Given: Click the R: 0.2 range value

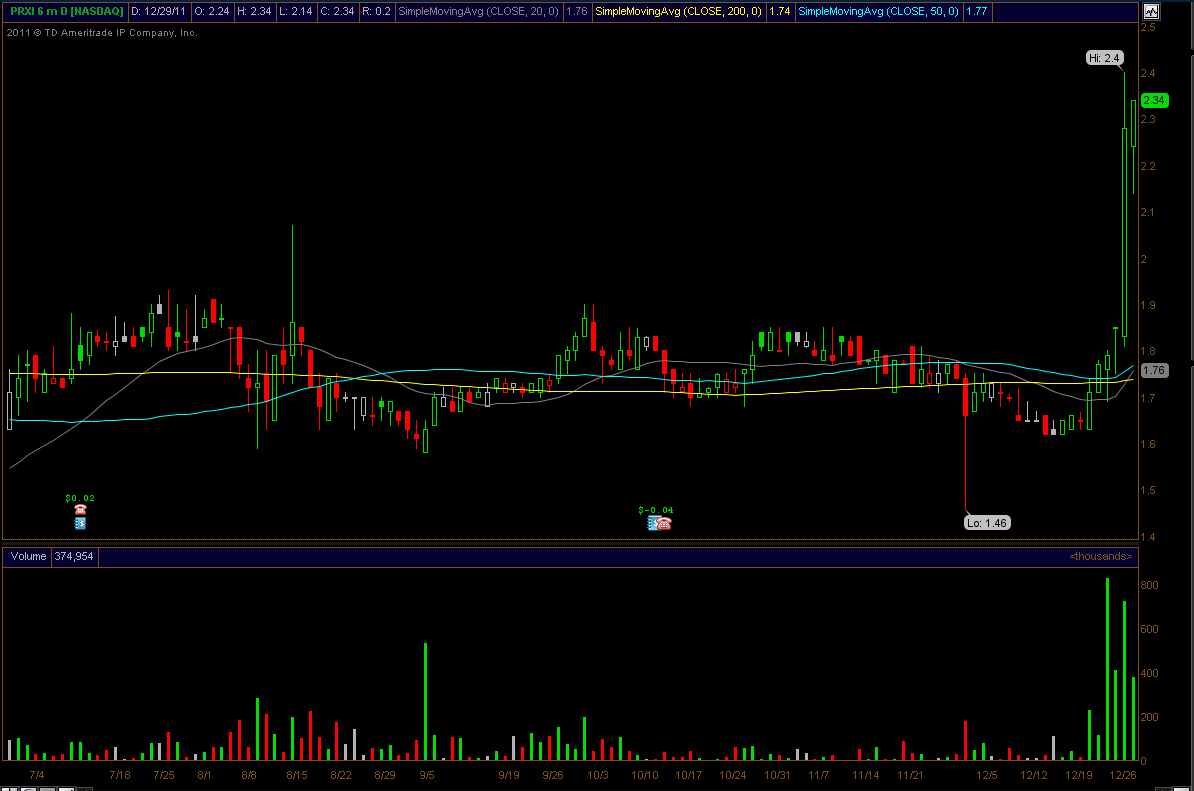Looking at the screenshot, I should coord(376,11).
